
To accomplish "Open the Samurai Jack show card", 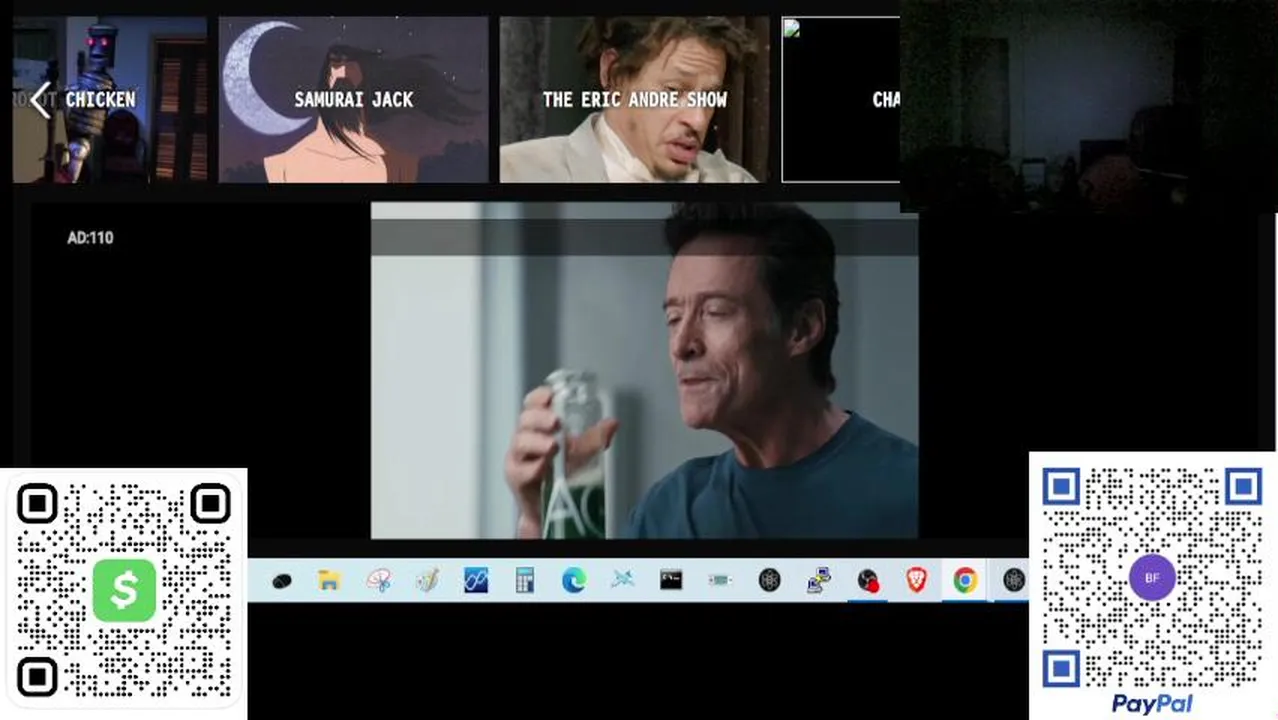I will 353,99.
